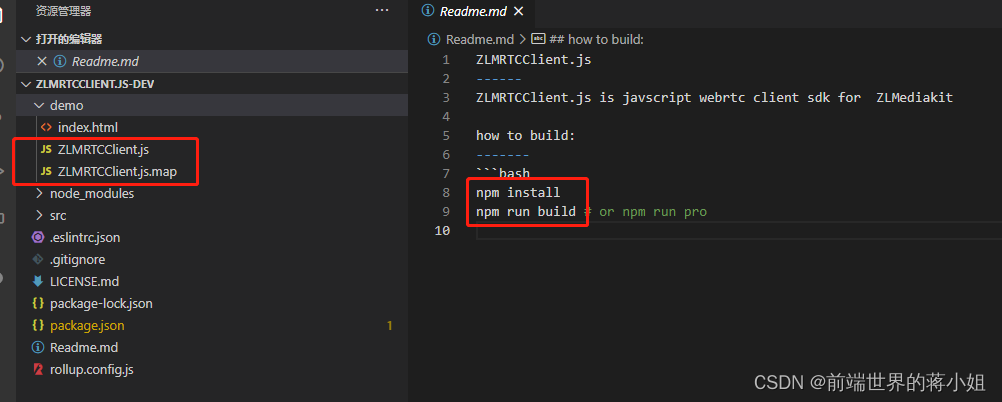Click the problem count badge on package.json

pyautogui.click(x=389, y=326)
